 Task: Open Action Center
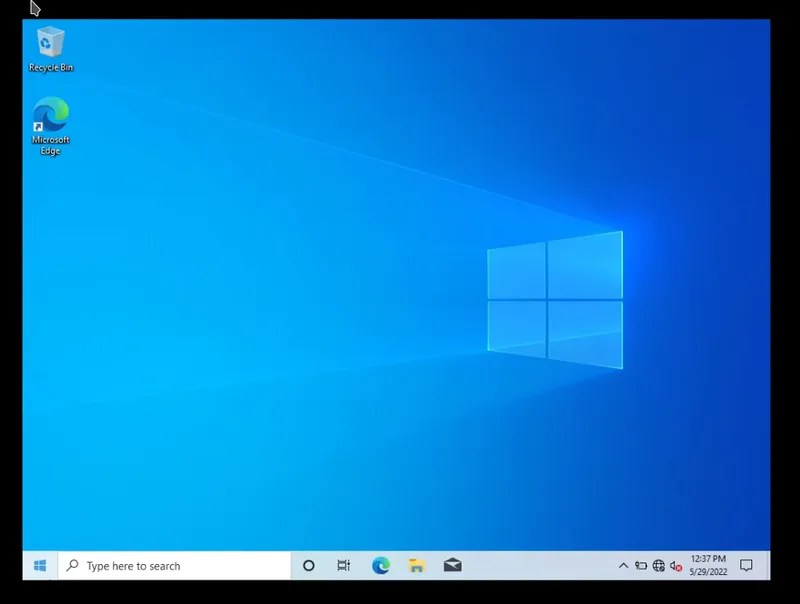click(748, 565)
